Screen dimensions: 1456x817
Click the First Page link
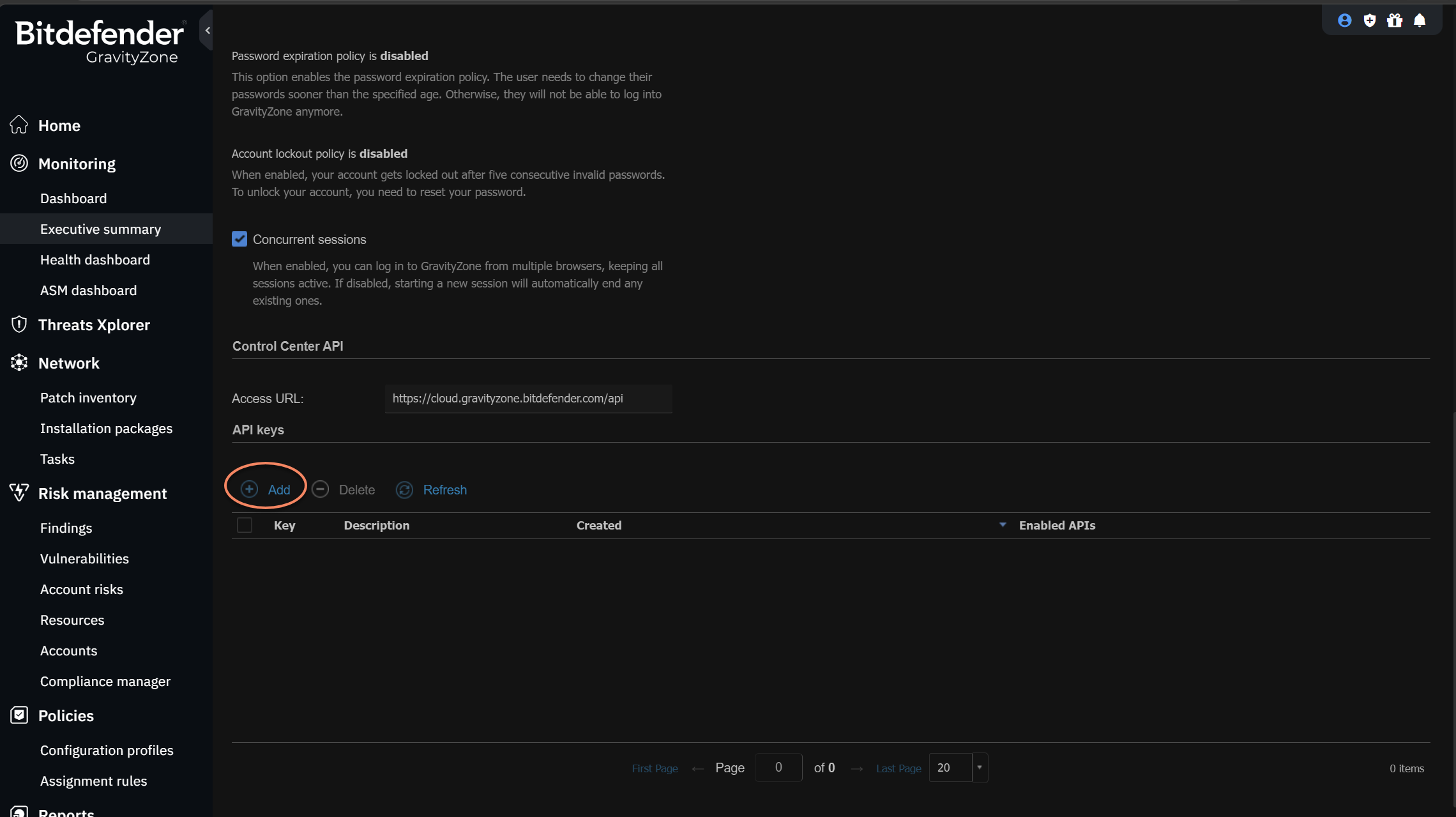(655, 768)
